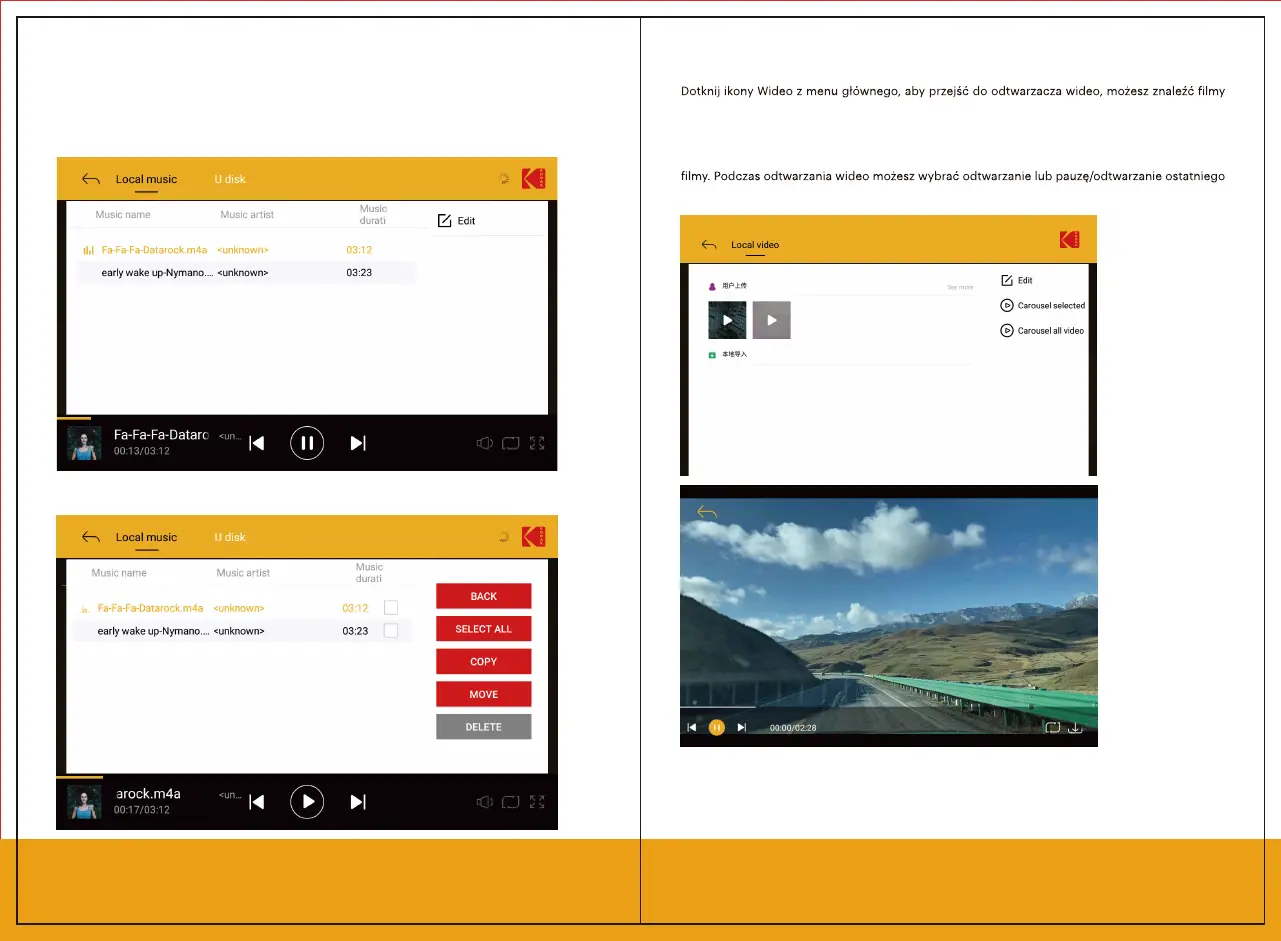Click the play button in bottom music player
1281x941 pixels.
tap(307, 802)
